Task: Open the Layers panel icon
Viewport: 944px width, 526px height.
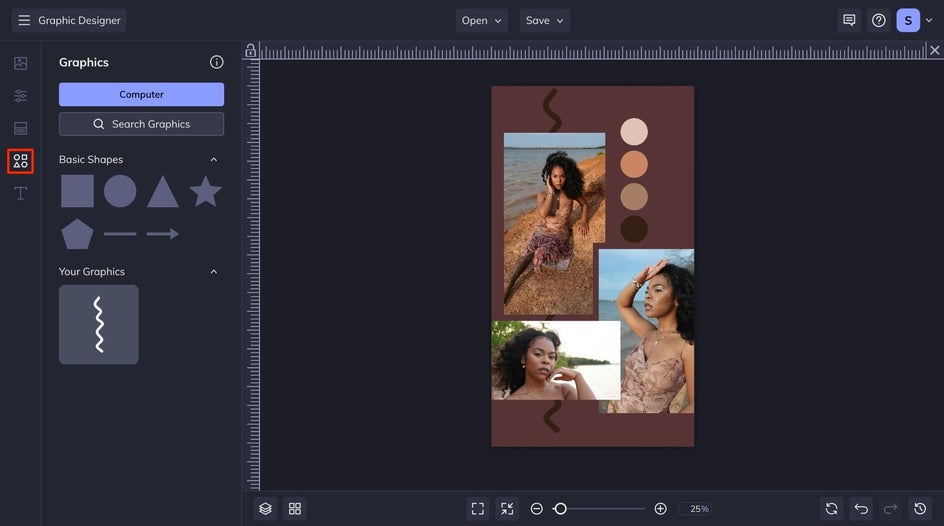Action: pyautogui.click(x=266, y=509)
